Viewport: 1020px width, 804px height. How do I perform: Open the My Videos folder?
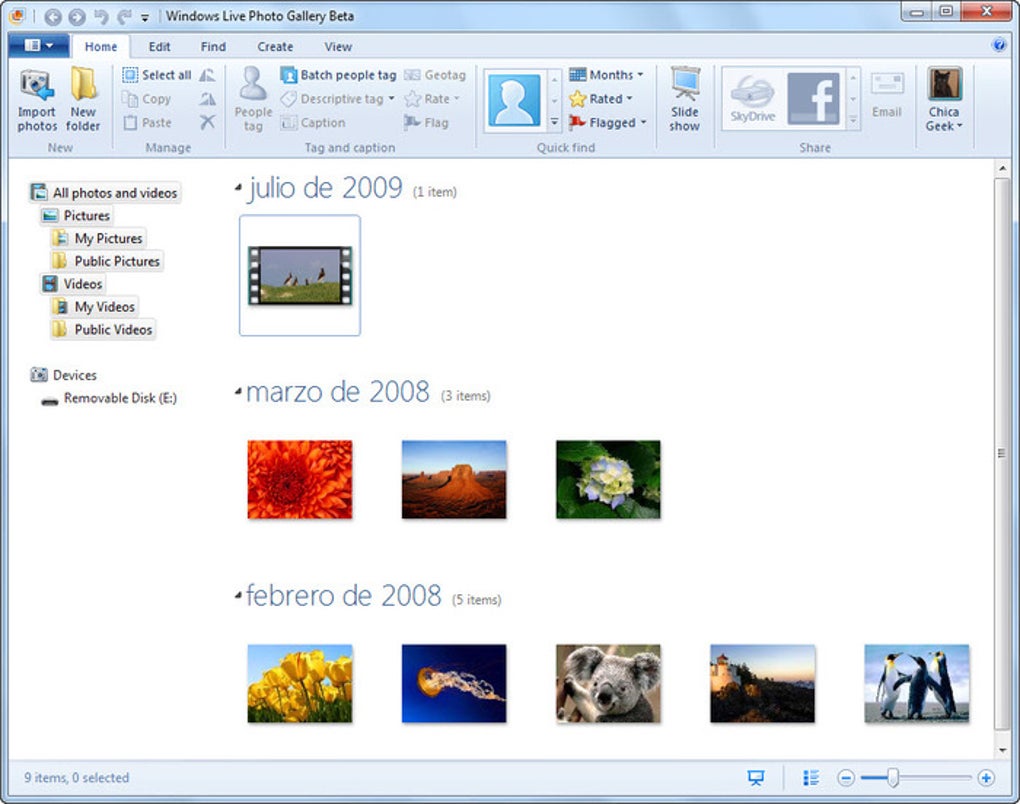click(x=94, y=306)
